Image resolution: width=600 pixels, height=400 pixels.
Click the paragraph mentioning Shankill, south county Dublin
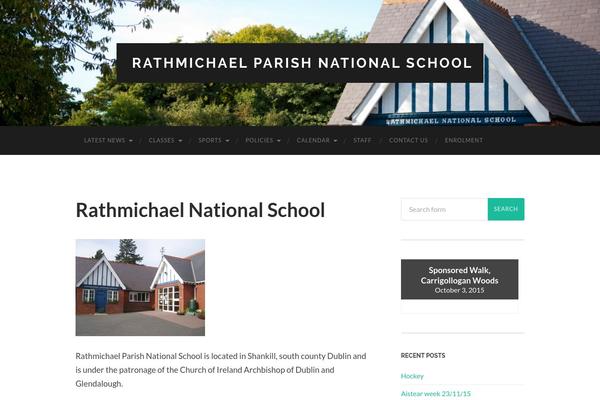click(221, 369)
